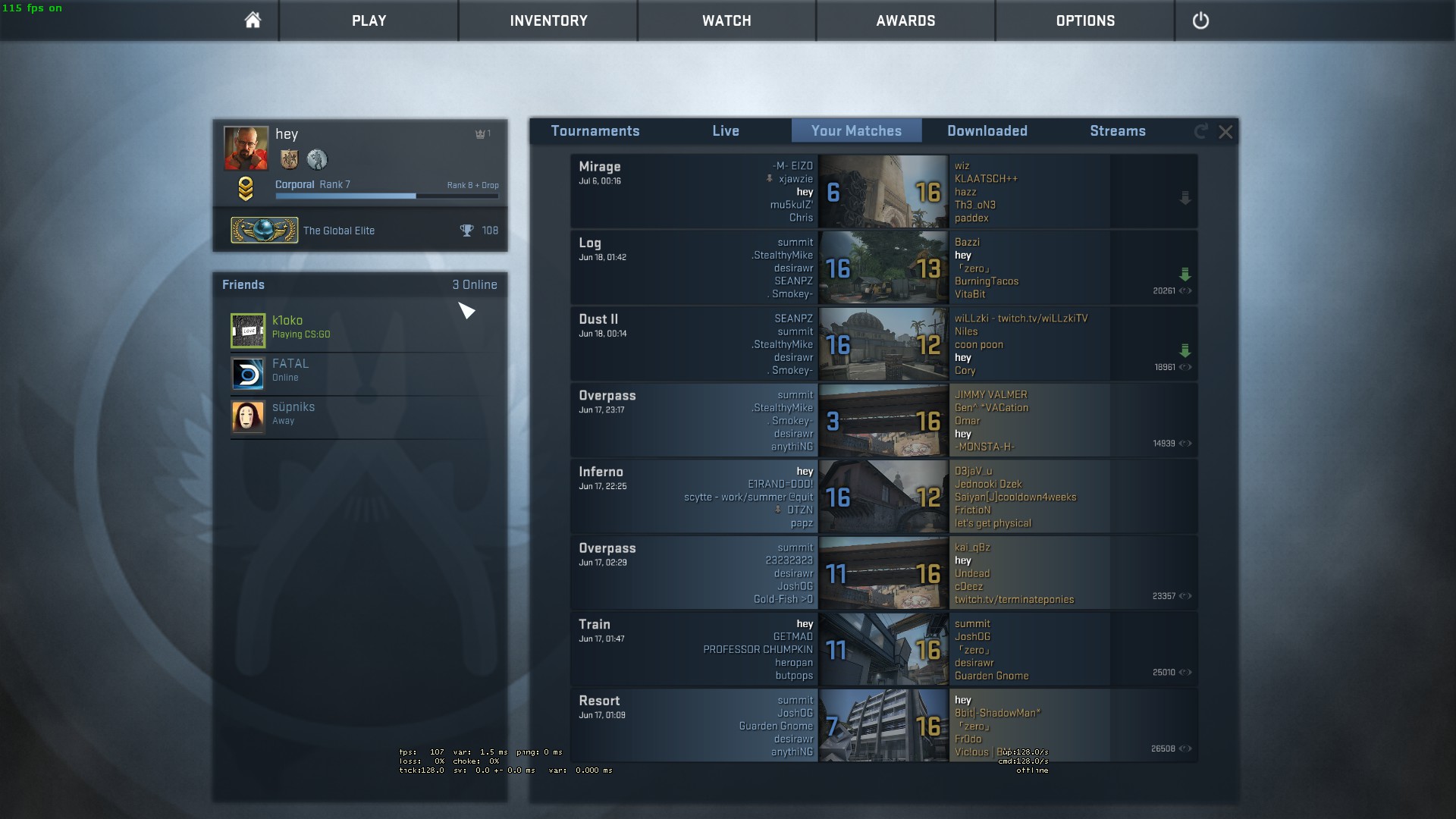This screenshot has height=819, width=1456.
Task: Click the Dust II viewers eye icon
Action: click(1185, 367)
